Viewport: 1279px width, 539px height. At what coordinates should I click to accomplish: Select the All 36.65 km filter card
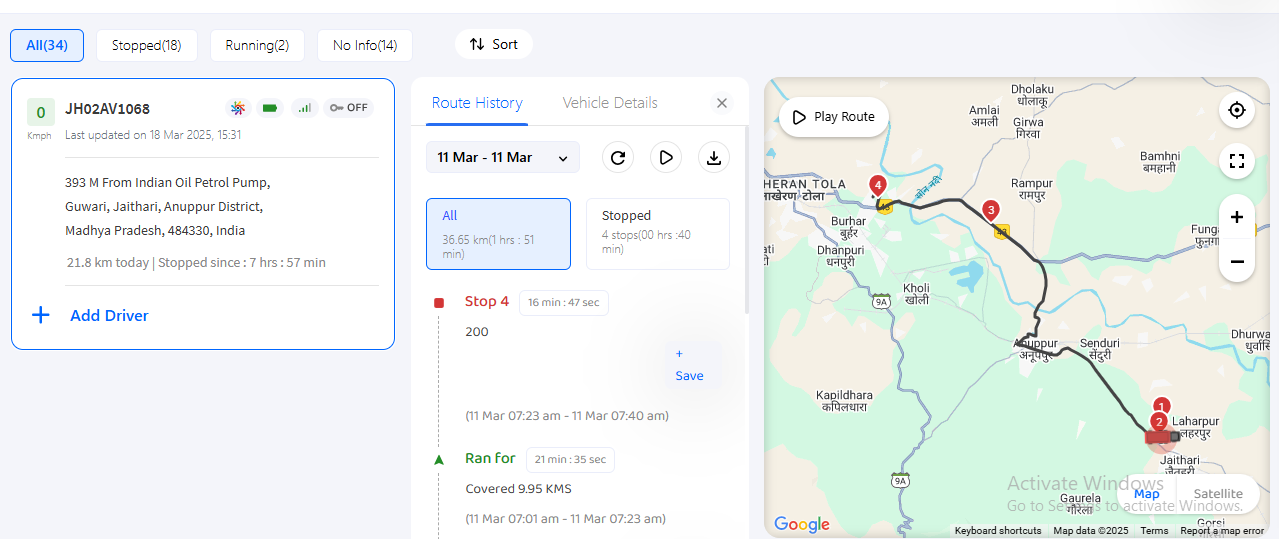[498, 234]
